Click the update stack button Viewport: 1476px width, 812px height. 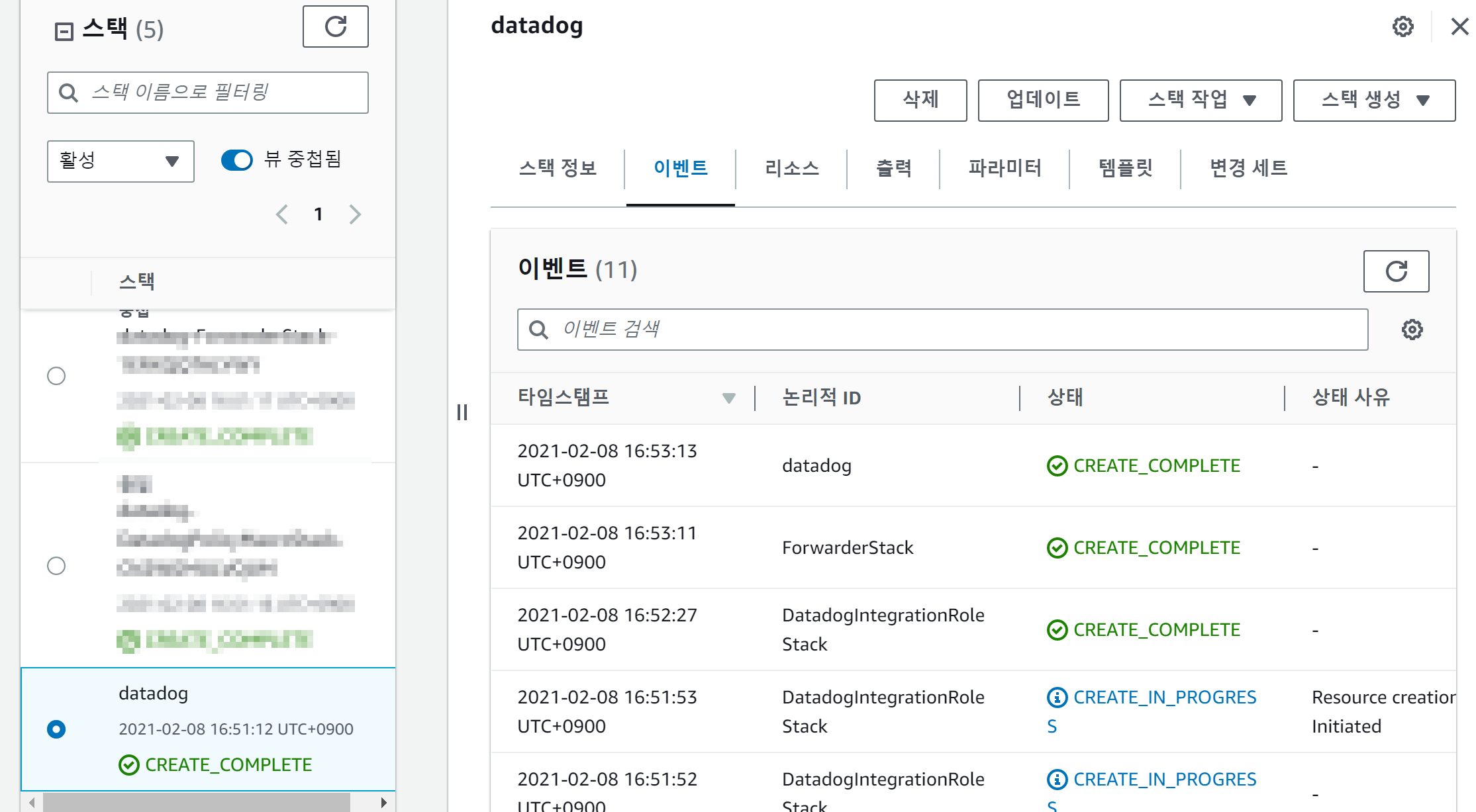tap(1043, 100)
